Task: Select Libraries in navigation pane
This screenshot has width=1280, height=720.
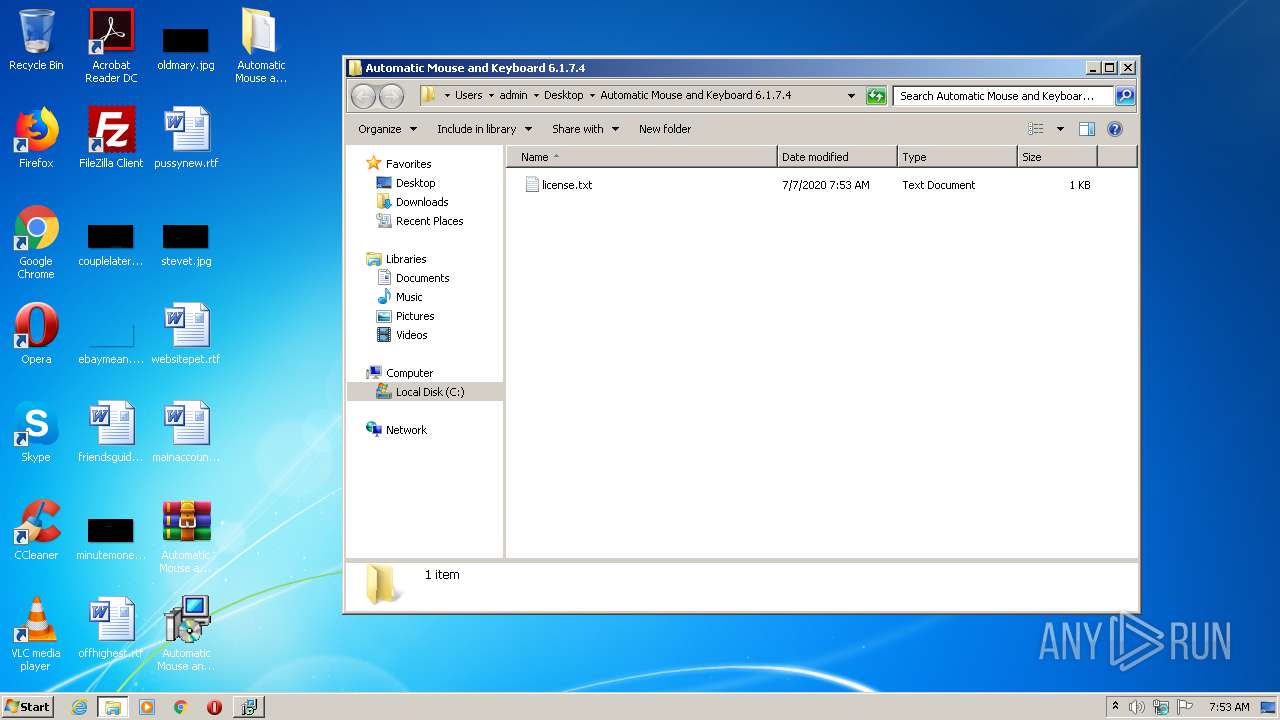Action: tap(406, 259)
